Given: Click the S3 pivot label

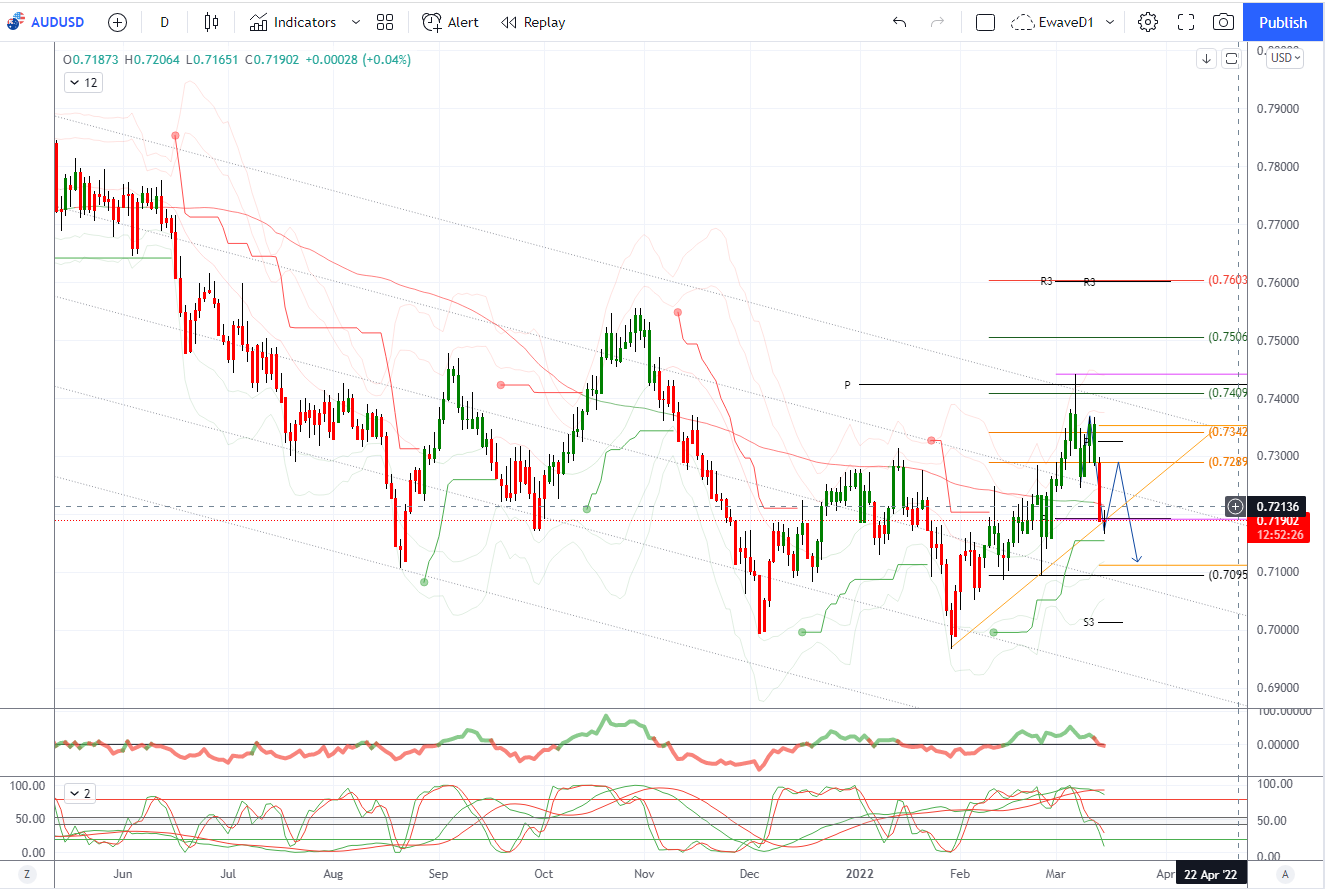Looking at the screenshot, I should point(1089,622).
